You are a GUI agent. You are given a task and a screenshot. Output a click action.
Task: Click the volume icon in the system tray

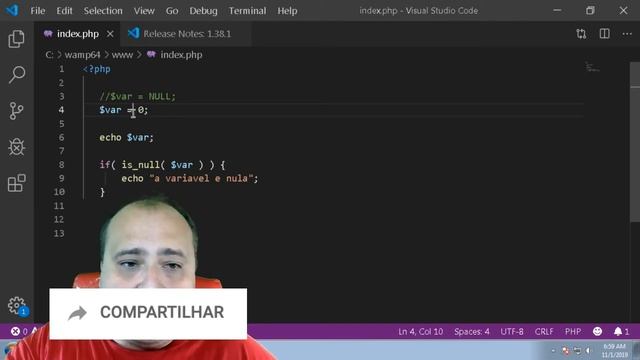588,351
